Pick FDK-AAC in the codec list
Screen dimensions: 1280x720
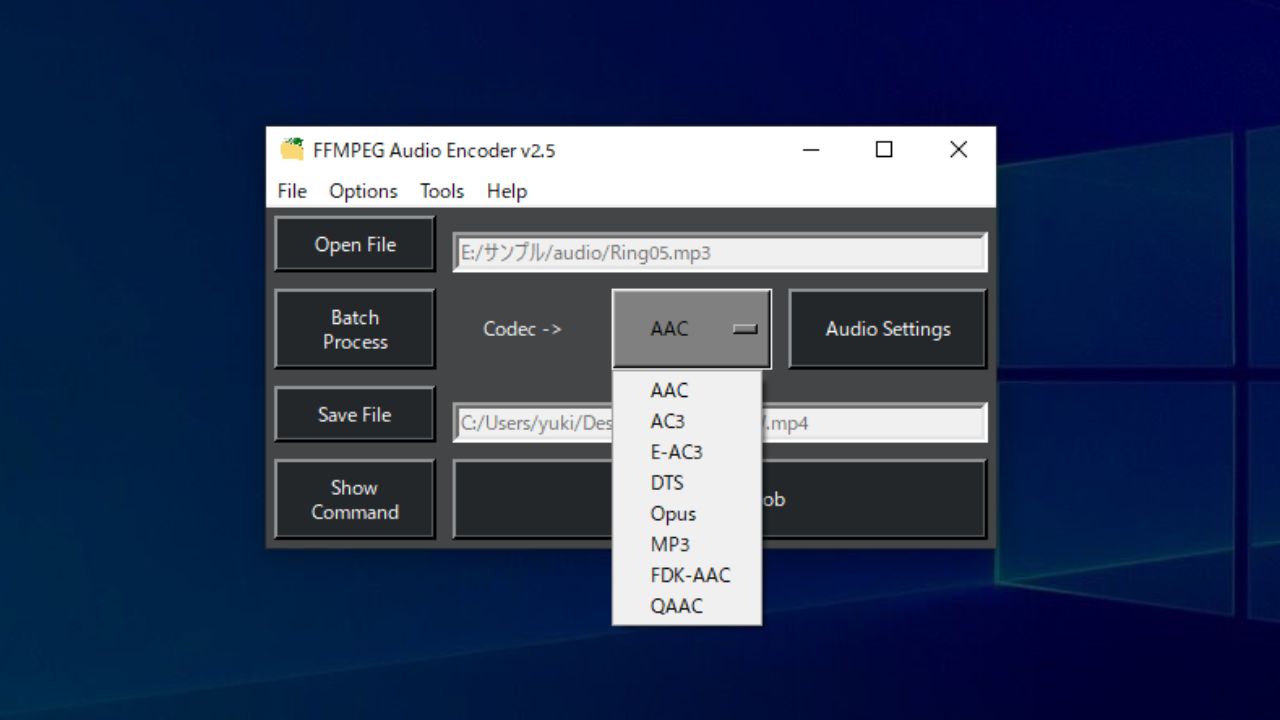click(x=687, y=575)
